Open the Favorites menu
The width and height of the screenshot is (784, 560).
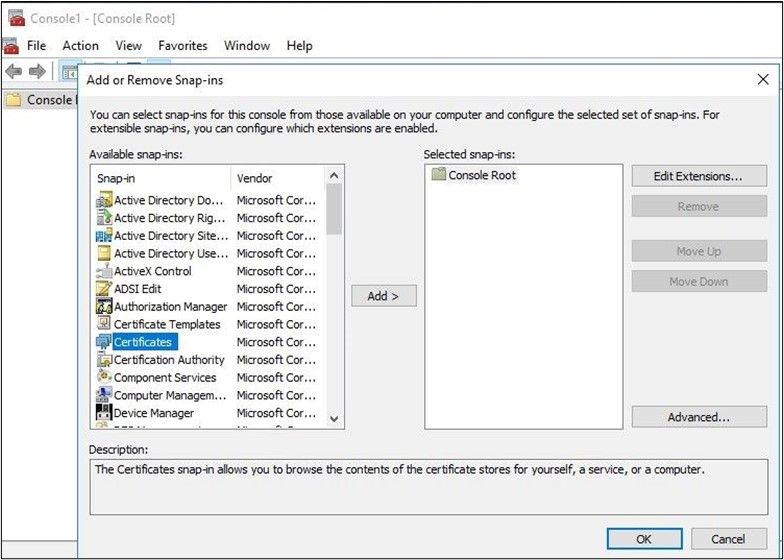(x=183, y=45)
